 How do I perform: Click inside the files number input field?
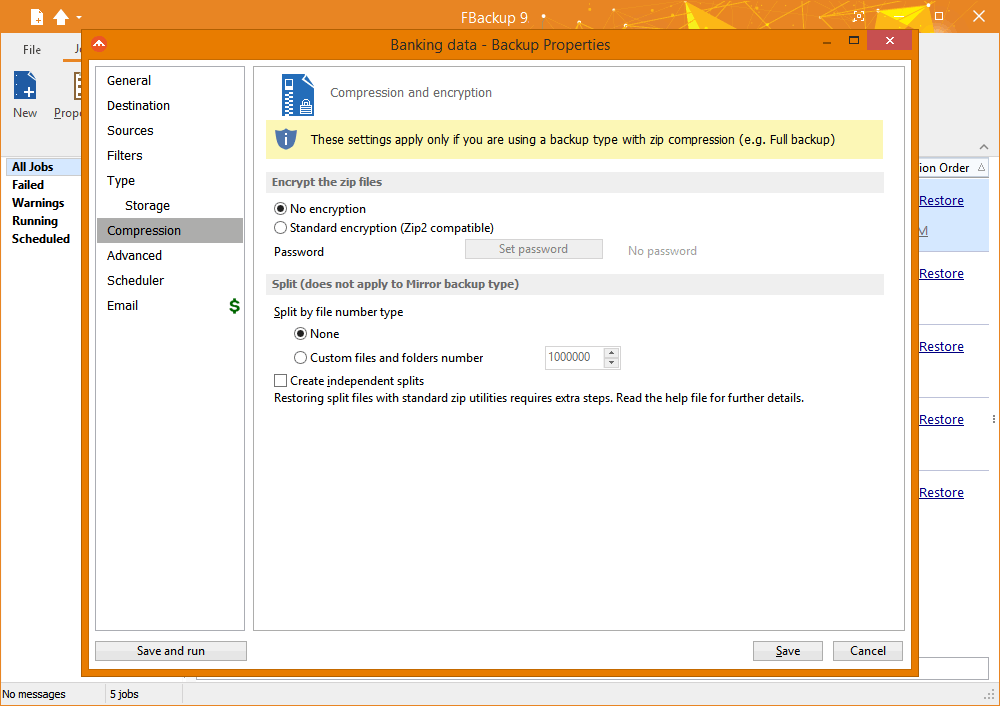point(572,358)
